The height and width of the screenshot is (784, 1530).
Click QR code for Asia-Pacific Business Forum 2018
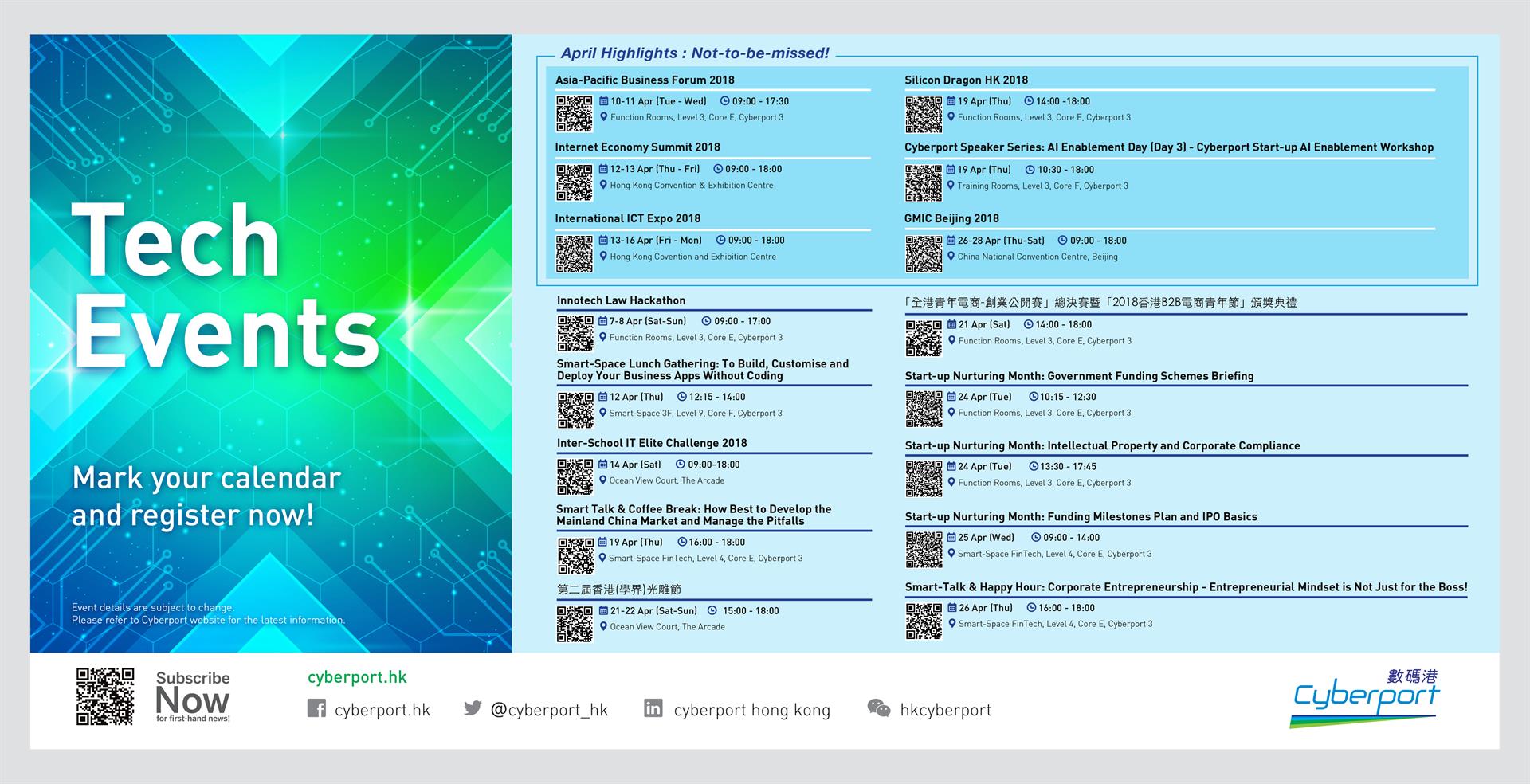click(574, 113)
